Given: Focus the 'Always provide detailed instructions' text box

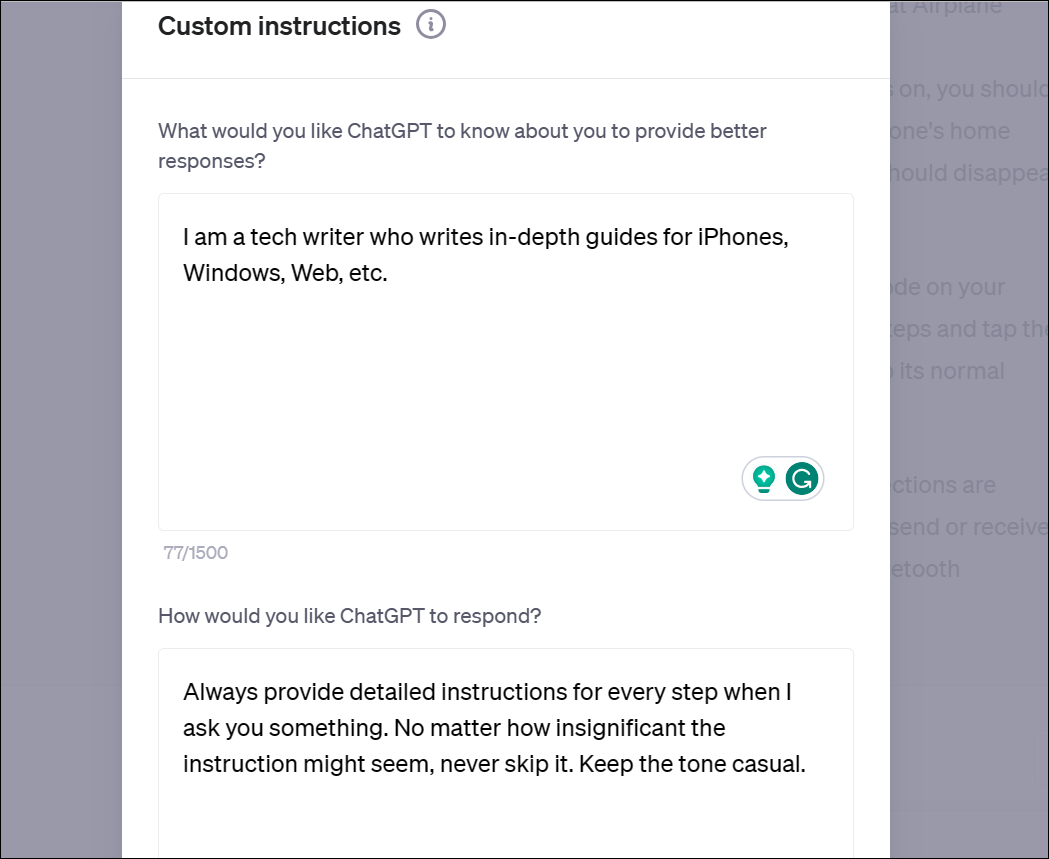Looking at the screenshot, I should 506,753.
